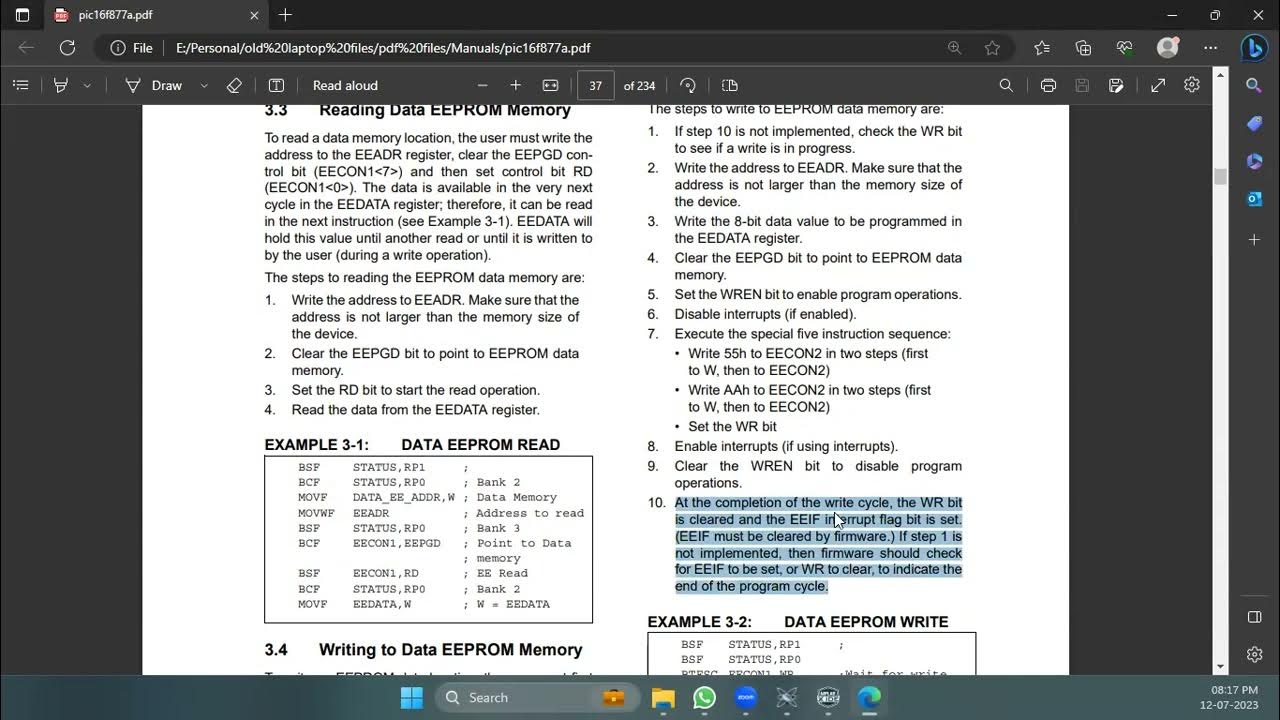
Task: Enter PDF full screen mode
Action: point(1158,85)
